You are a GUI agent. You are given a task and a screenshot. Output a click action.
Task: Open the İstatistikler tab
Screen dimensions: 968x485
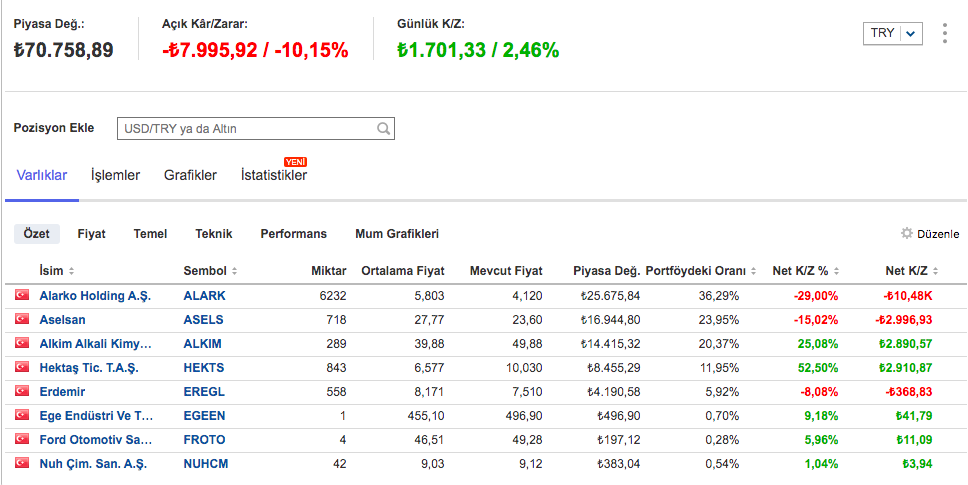(x=273, y=176)
